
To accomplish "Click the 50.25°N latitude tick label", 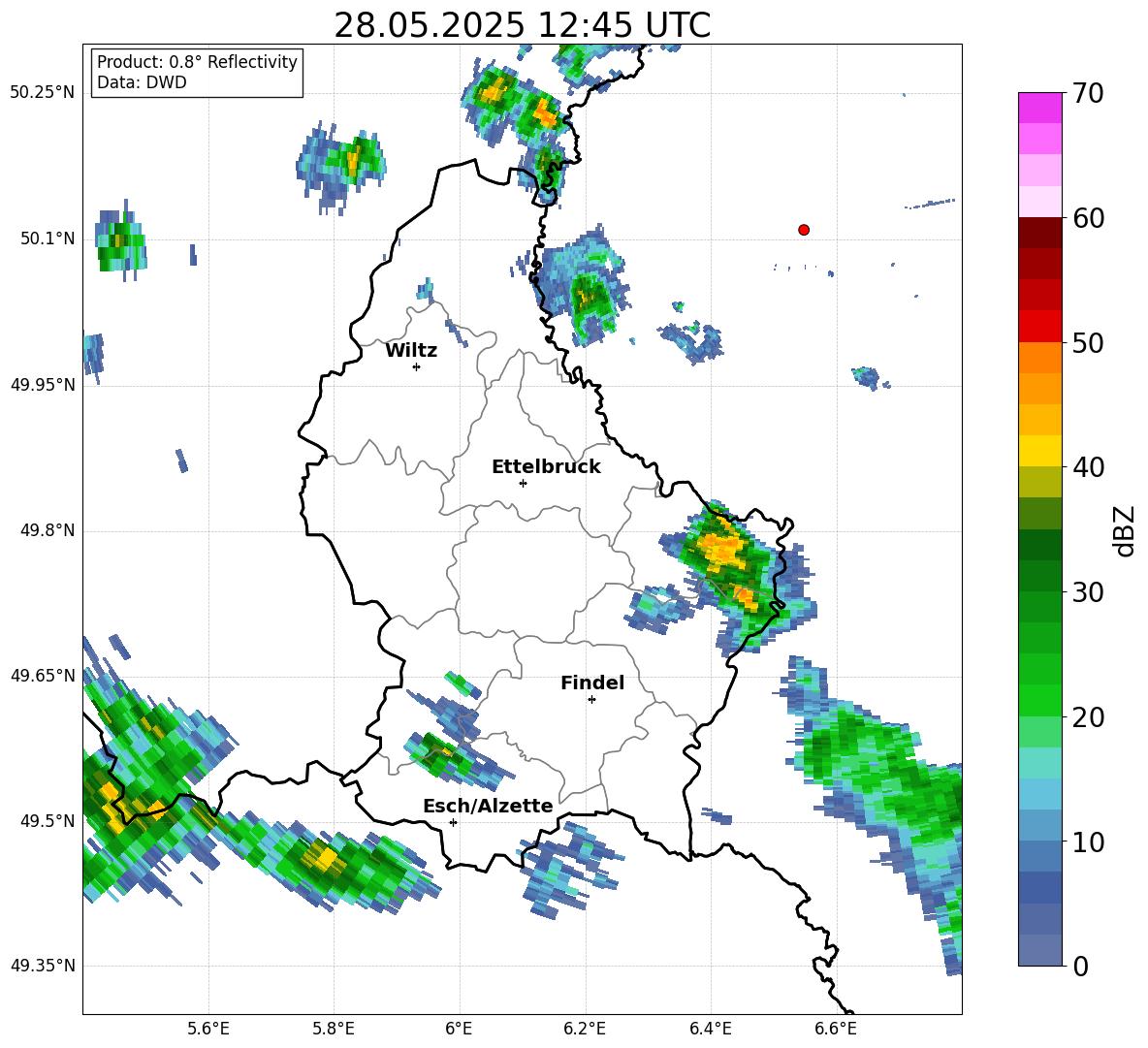I will pos(43,93).
